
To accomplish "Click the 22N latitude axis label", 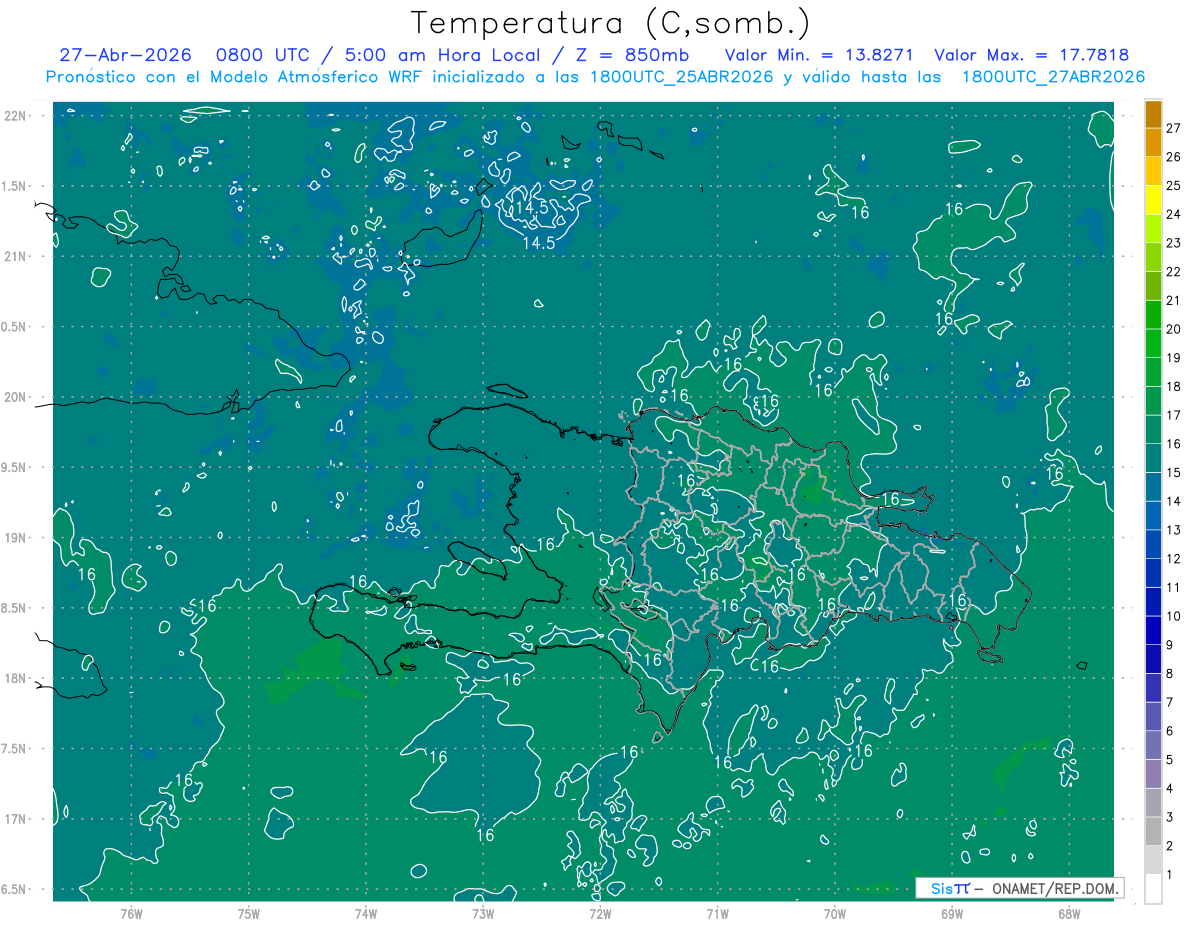I will (x=15, y=116).
